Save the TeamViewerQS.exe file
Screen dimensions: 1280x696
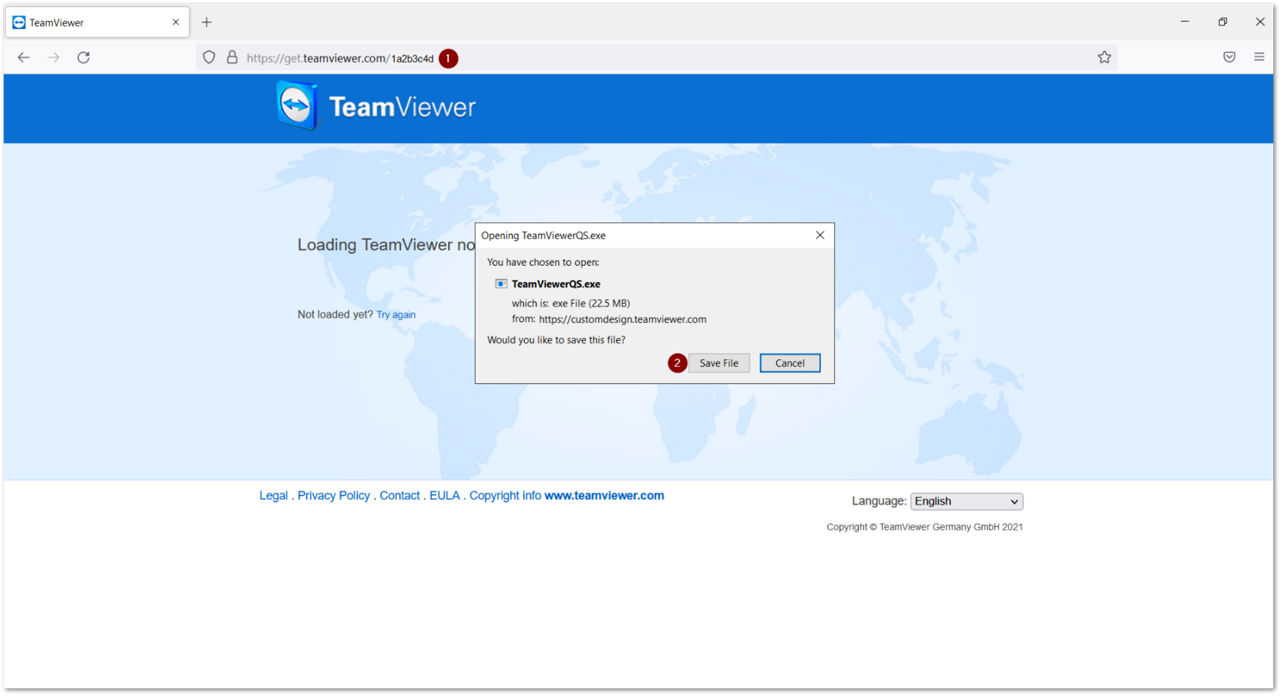(719, 363)
